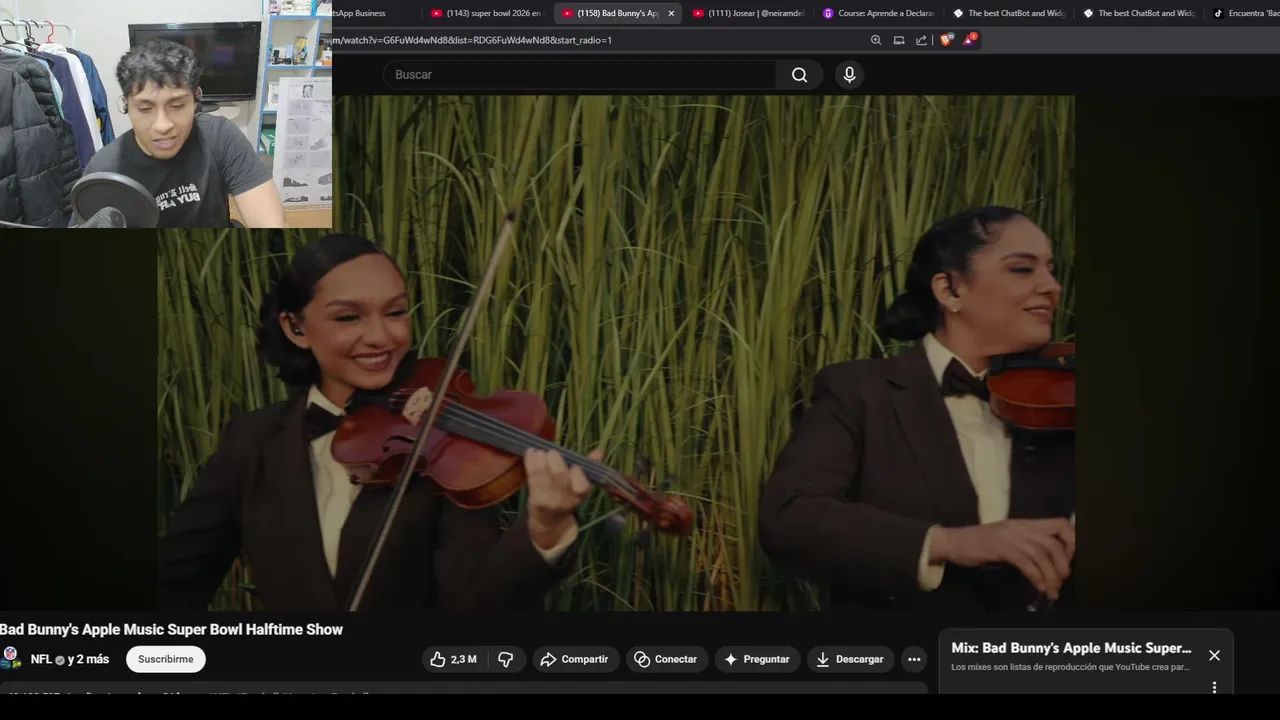Open the Preguntar AI button
This screenshot has height=720, width=1280.
(x=757, y=659)
